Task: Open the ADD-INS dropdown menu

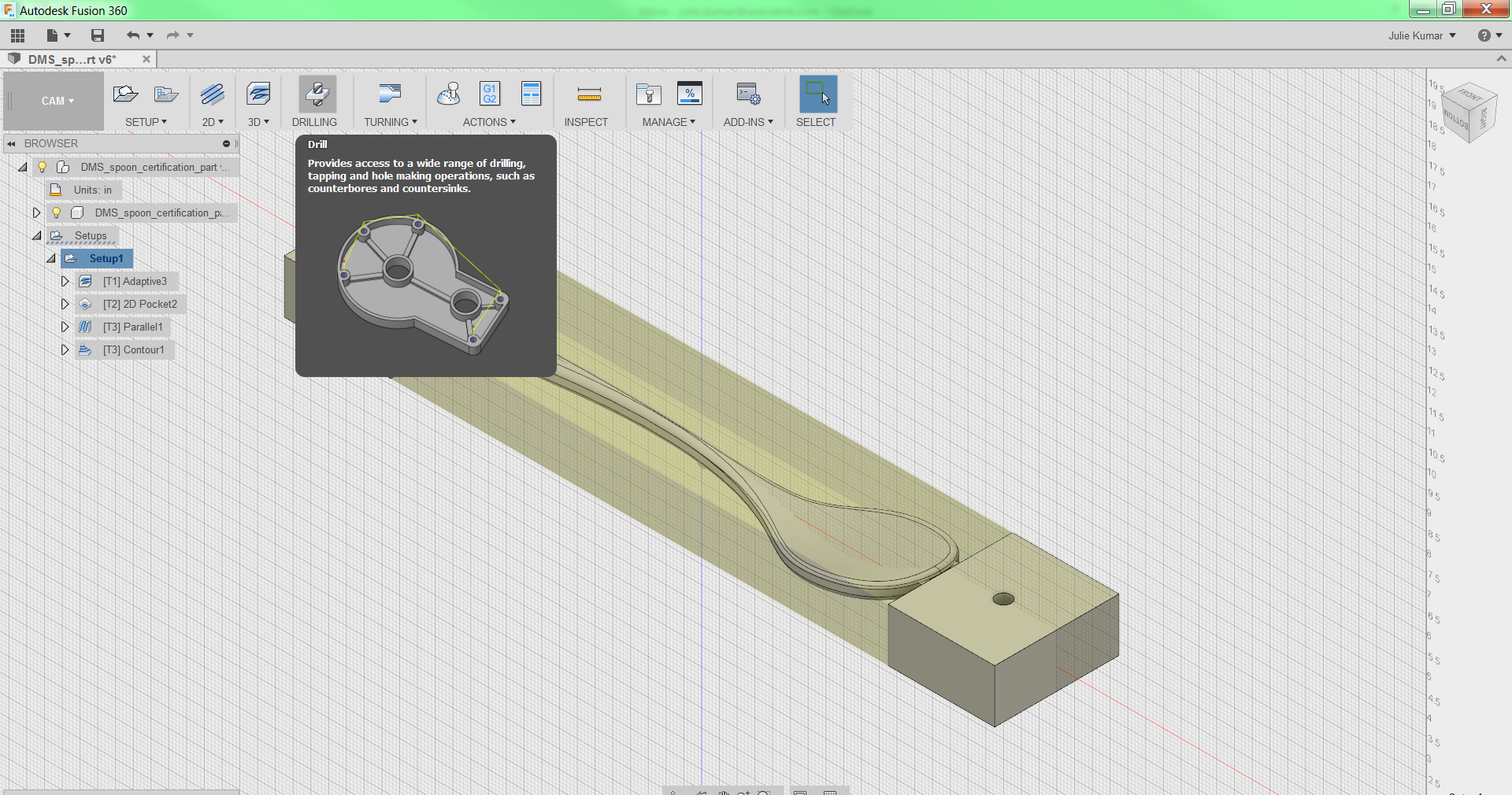Action: click(748, 122)
